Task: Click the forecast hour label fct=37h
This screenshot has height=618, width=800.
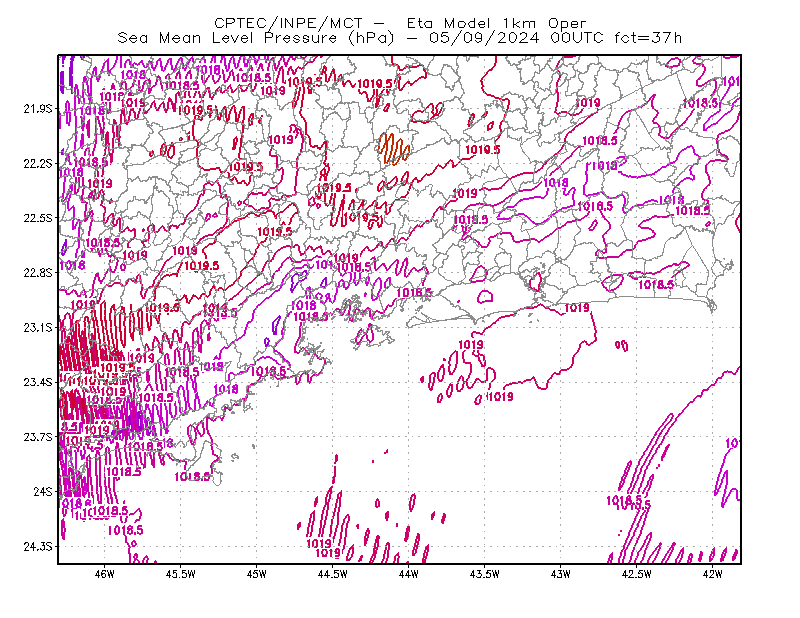Action: pos(648,38)
